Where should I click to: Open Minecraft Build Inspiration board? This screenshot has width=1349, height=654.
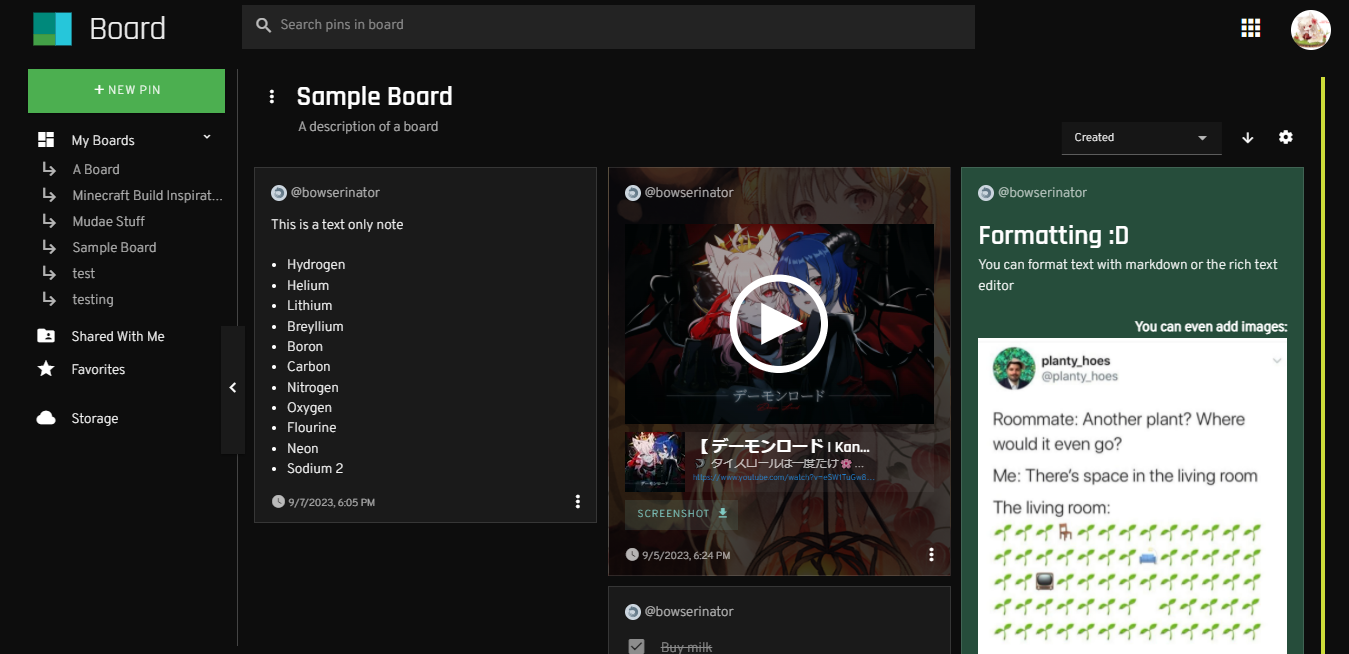(x=147, y=196)
